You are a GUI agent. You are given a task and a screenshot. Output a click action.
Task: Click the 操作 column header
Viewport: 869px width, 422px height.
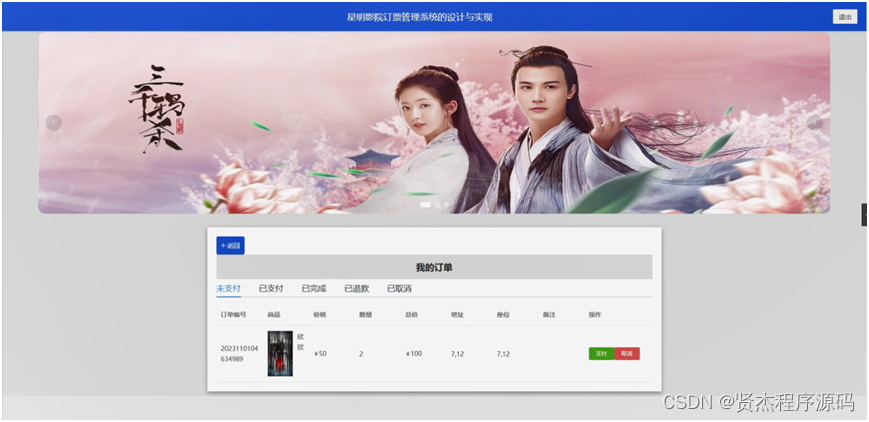click(x=595, y=314)
